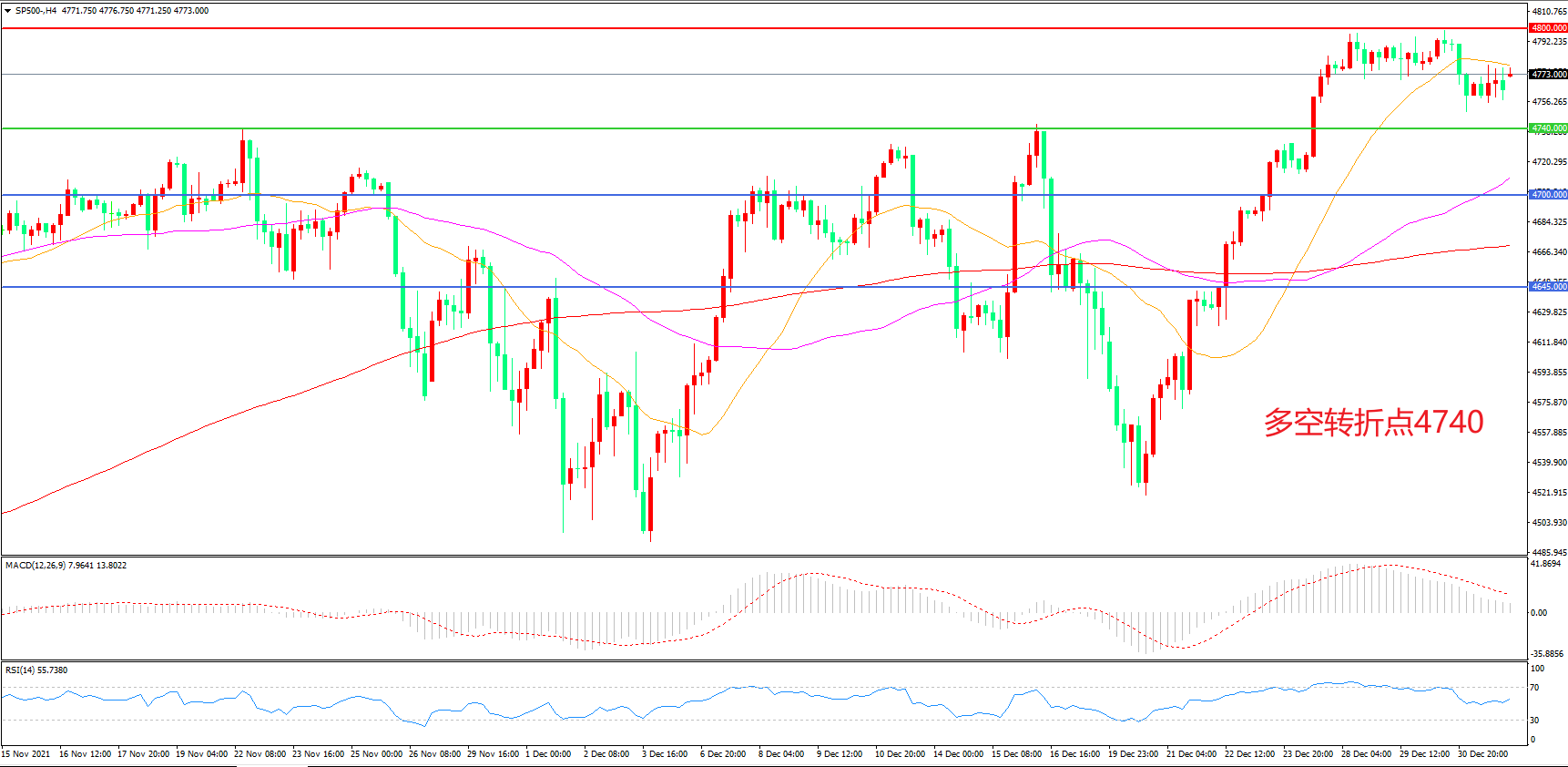Click the 15 Nov 2021 time axis label

click(x=26, y=753)
